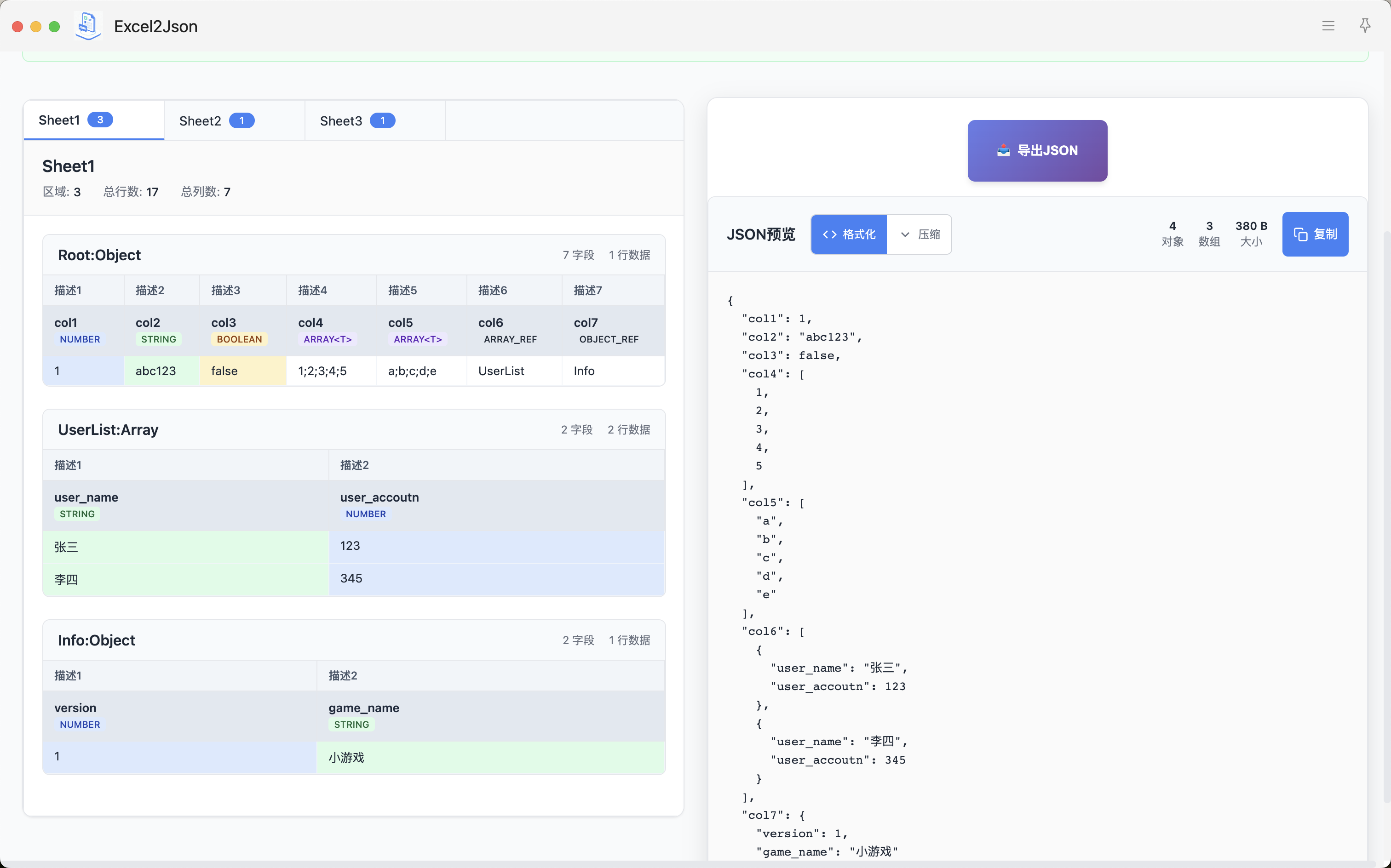Screen dimensions: 1391x868
Task: Click the hamburger menu icon
Action: click(x=1328, y=26)
